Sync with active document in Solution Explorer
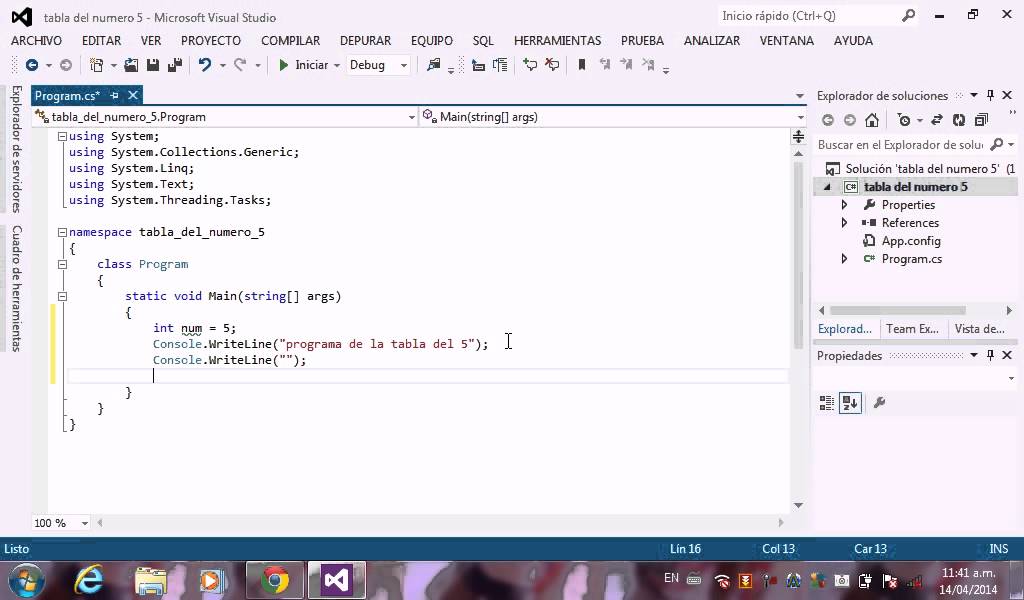The image size is (1024, 600). point(936,120)
